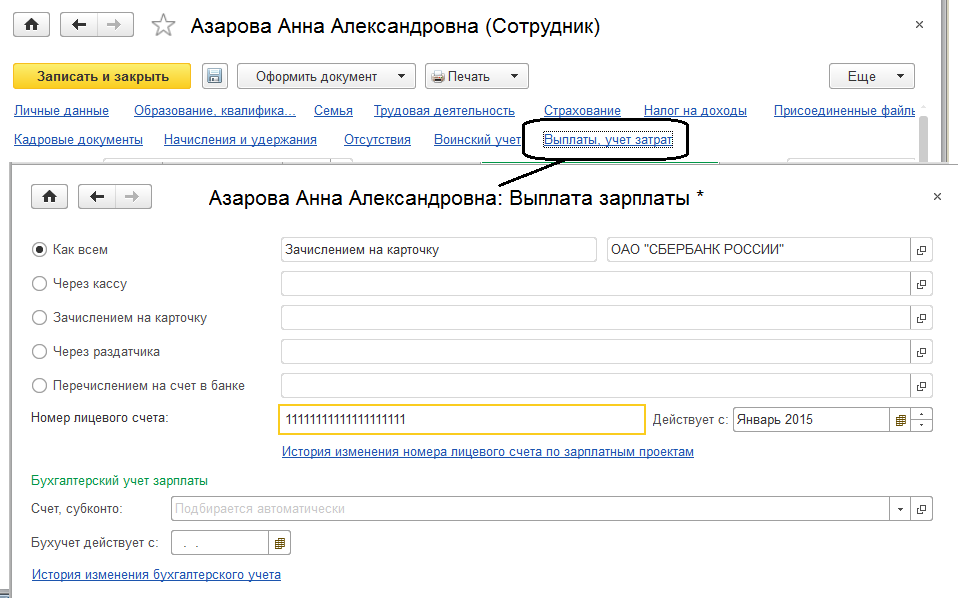Screen dimensions: 958x598
Task: Click the home icon in the Выплата зарплаты window
Action: pyautogui.click(x=49, y=197)
